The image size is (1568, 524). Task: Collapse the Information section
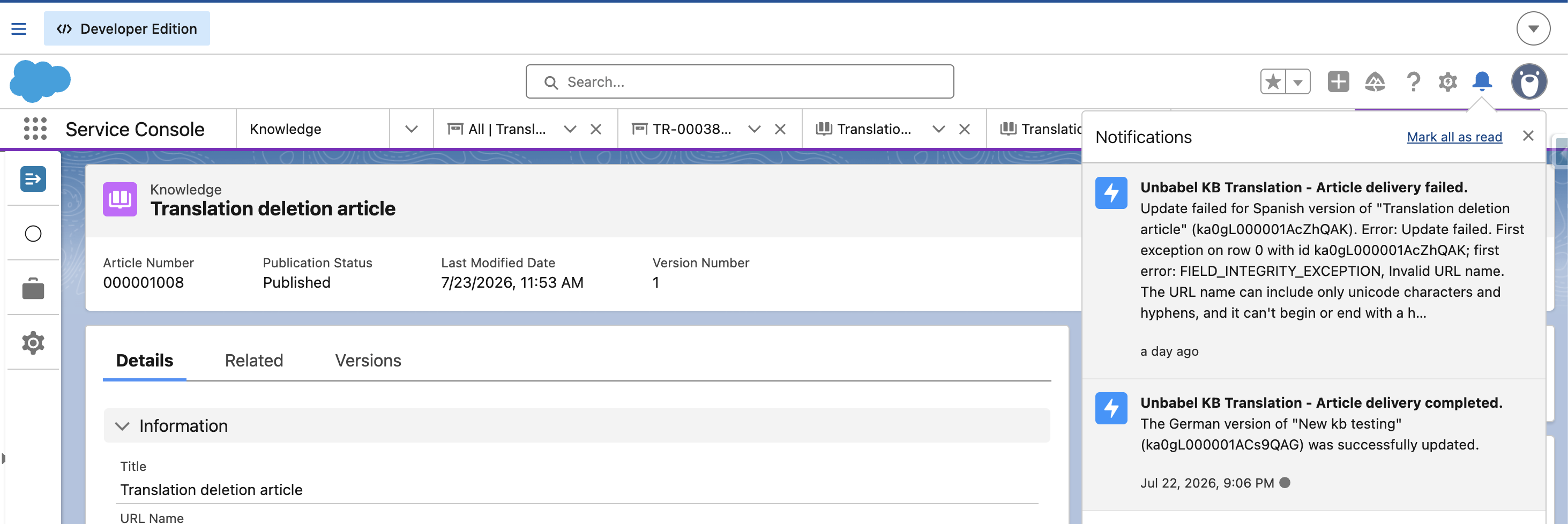pos(577,425)
